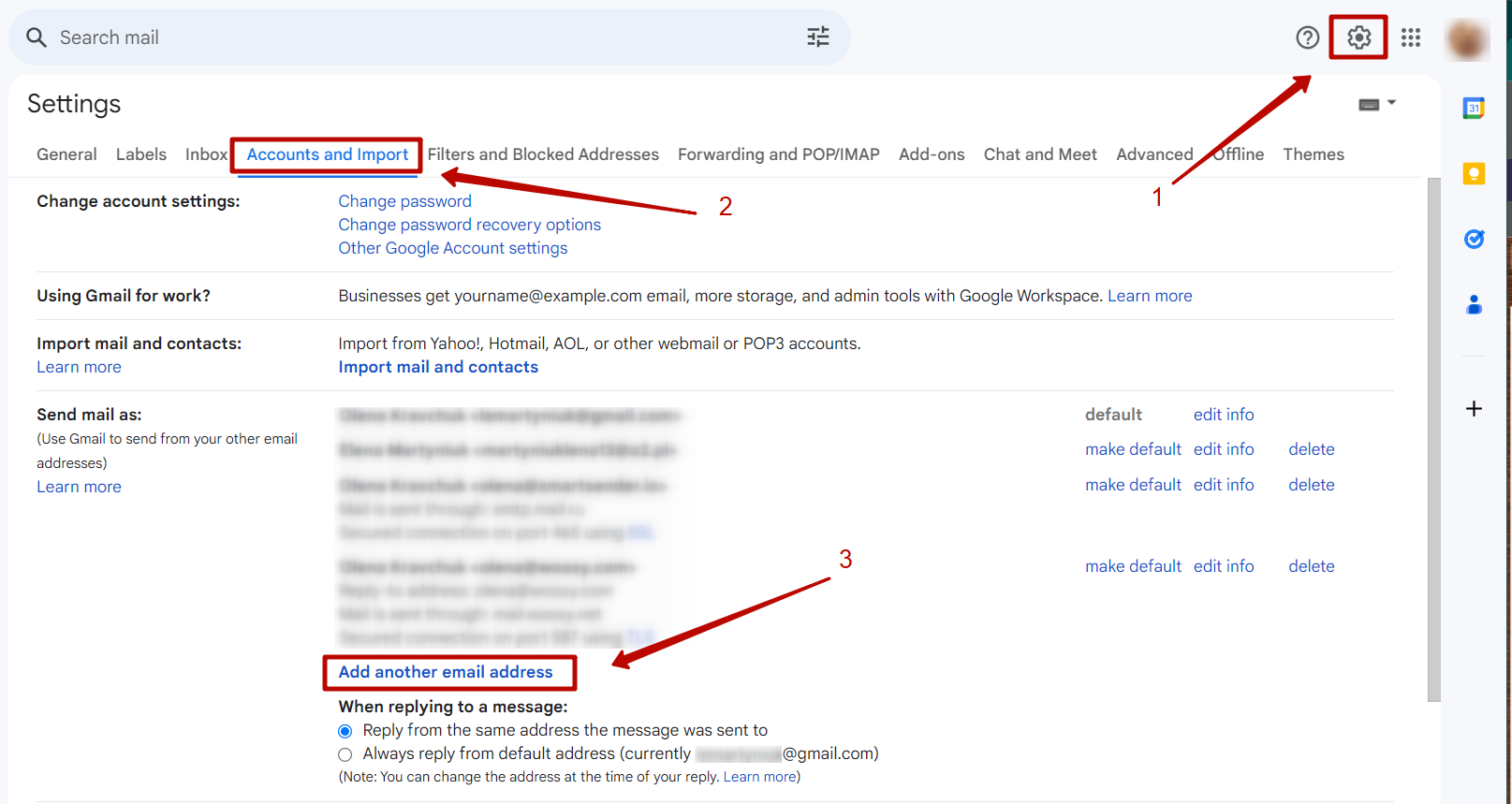Select 'Always reply from default address' option
1512x804 pixels.
click(x=345, y=754)
